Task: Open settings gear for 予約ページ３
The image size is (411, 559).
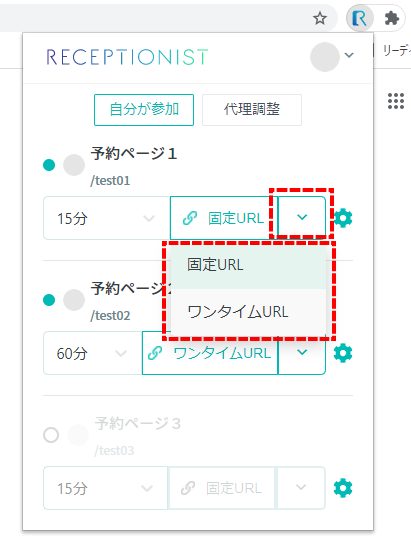Action: coord(343,488)
